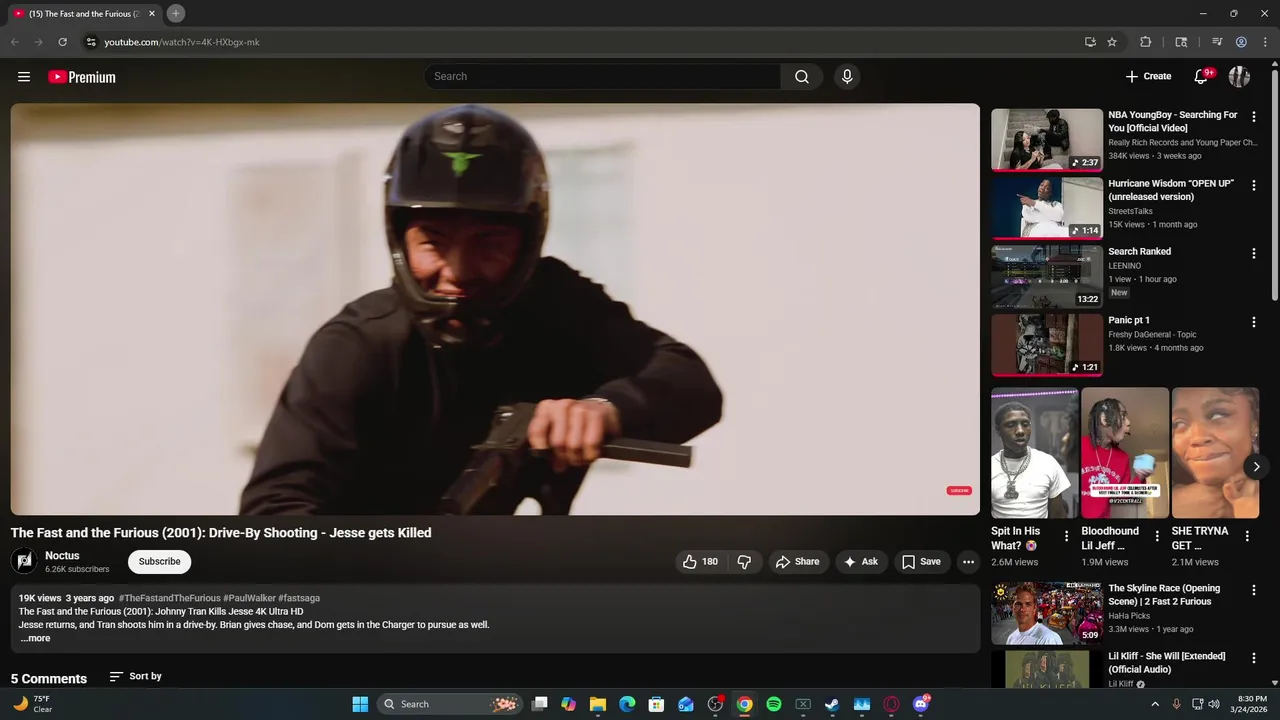Open the notifications bell

[x=1202, y=77]
